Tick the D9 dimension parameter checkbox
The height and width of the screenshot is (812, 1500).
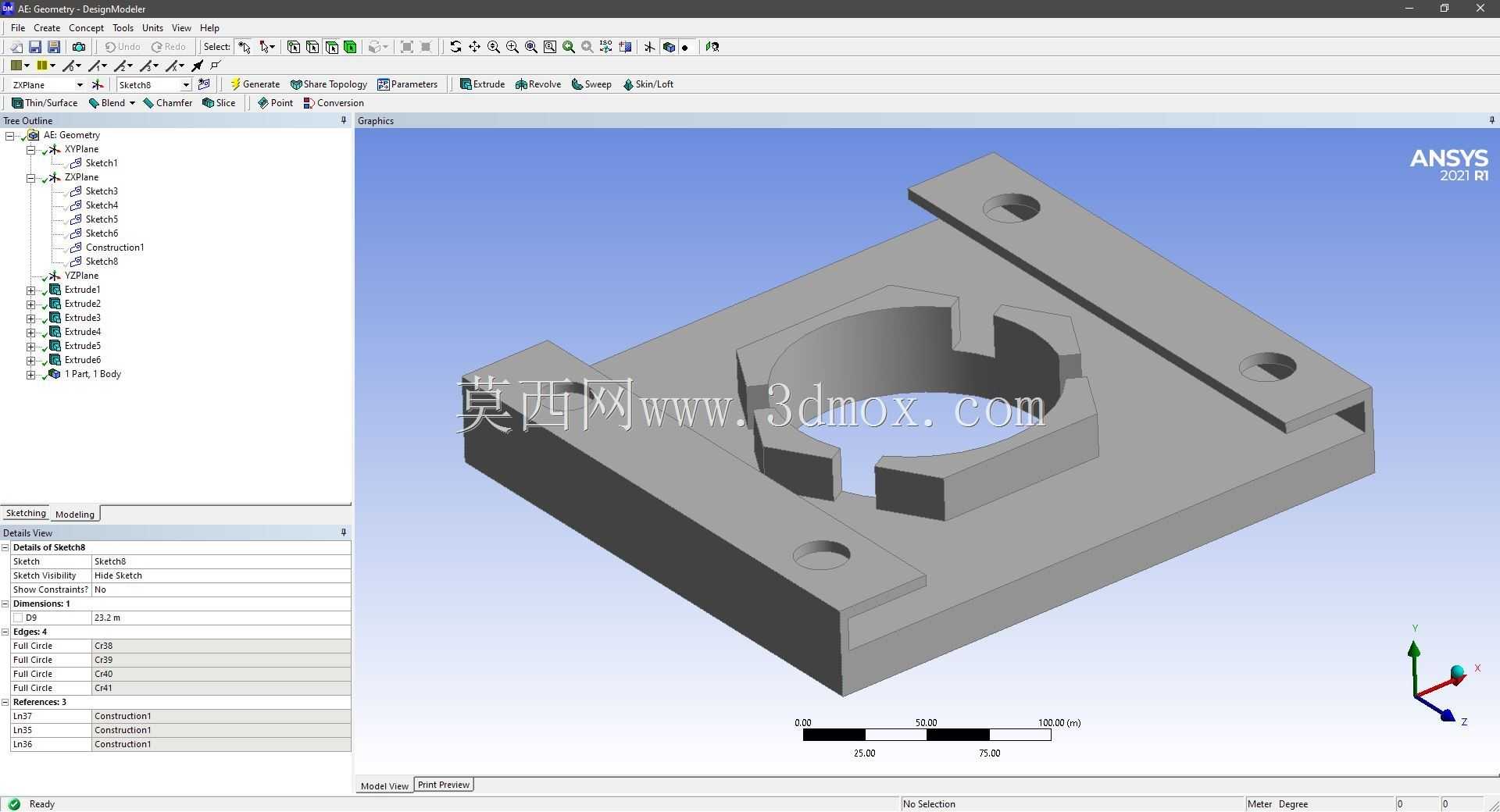coord(18,618)
